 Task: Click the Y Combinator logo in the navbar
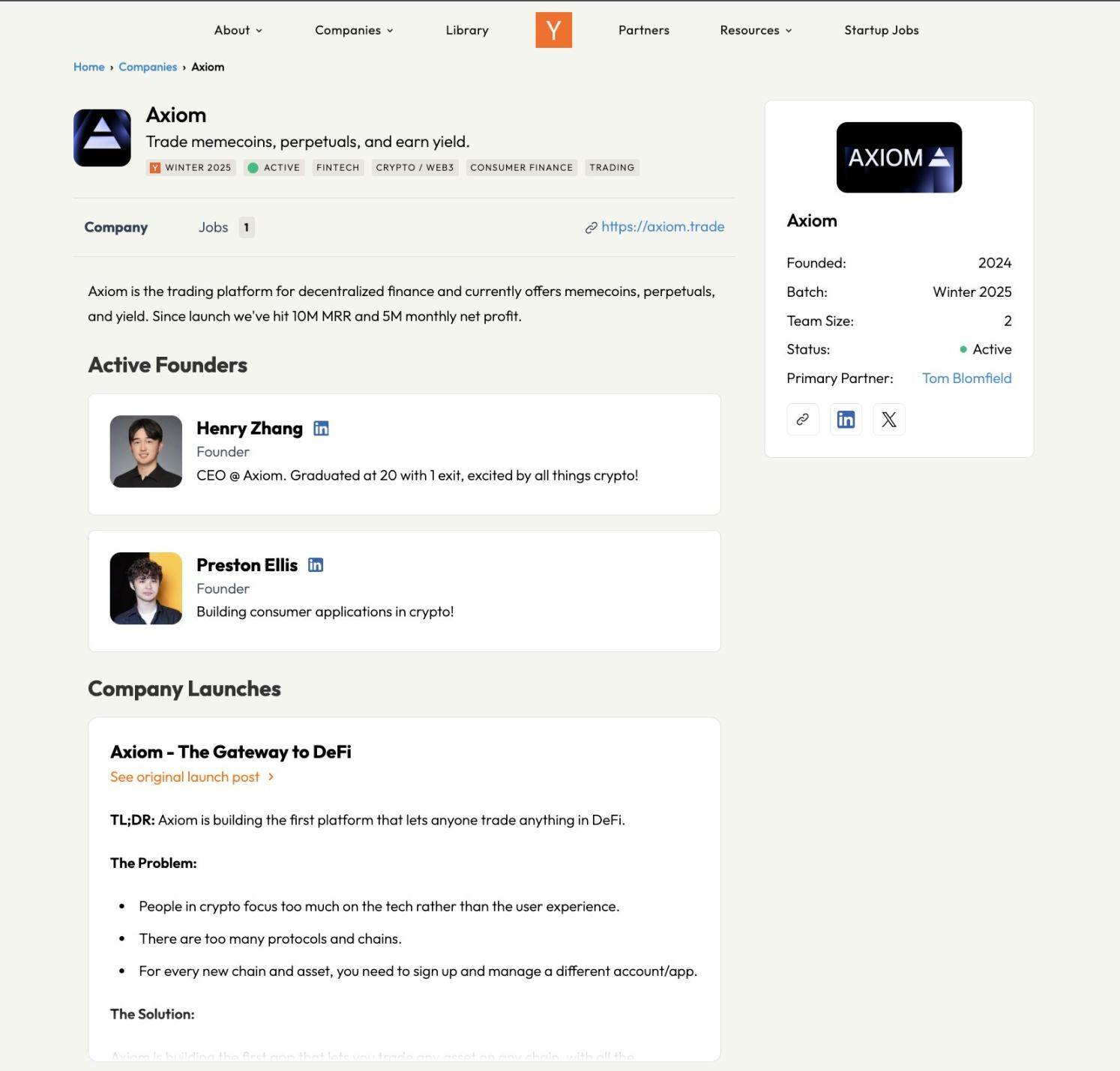(x=553, y=30)
